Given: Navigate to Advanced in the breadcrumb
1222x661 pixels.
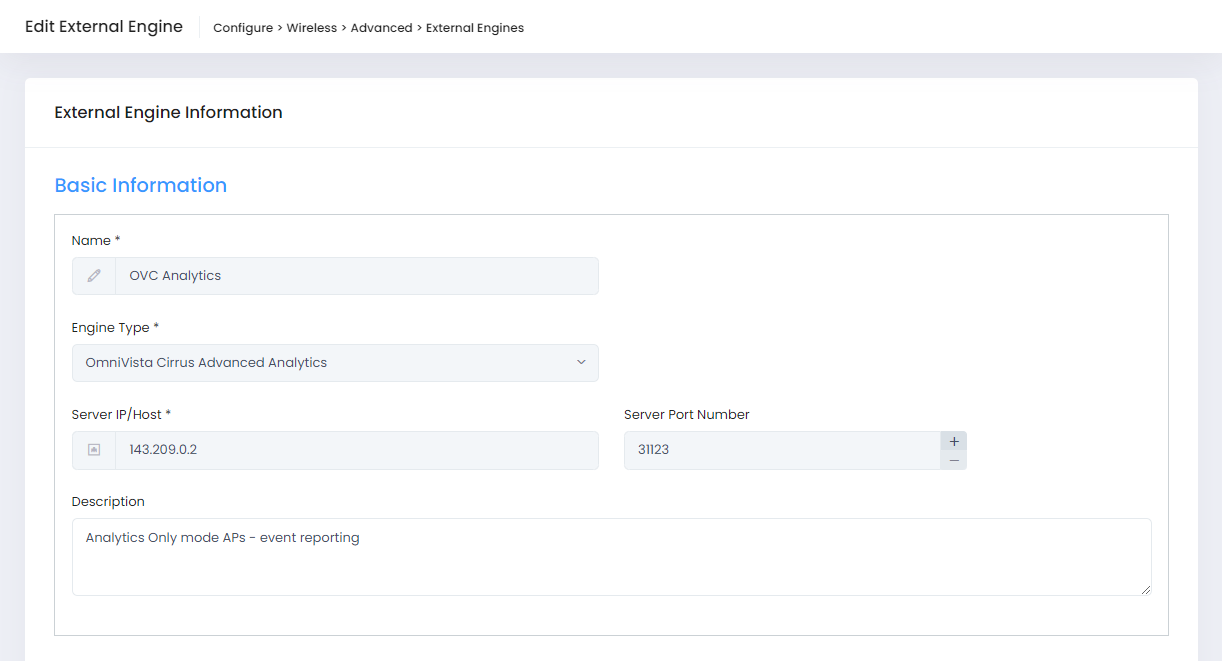Looking at the screenshot, I should click(381, 28).
